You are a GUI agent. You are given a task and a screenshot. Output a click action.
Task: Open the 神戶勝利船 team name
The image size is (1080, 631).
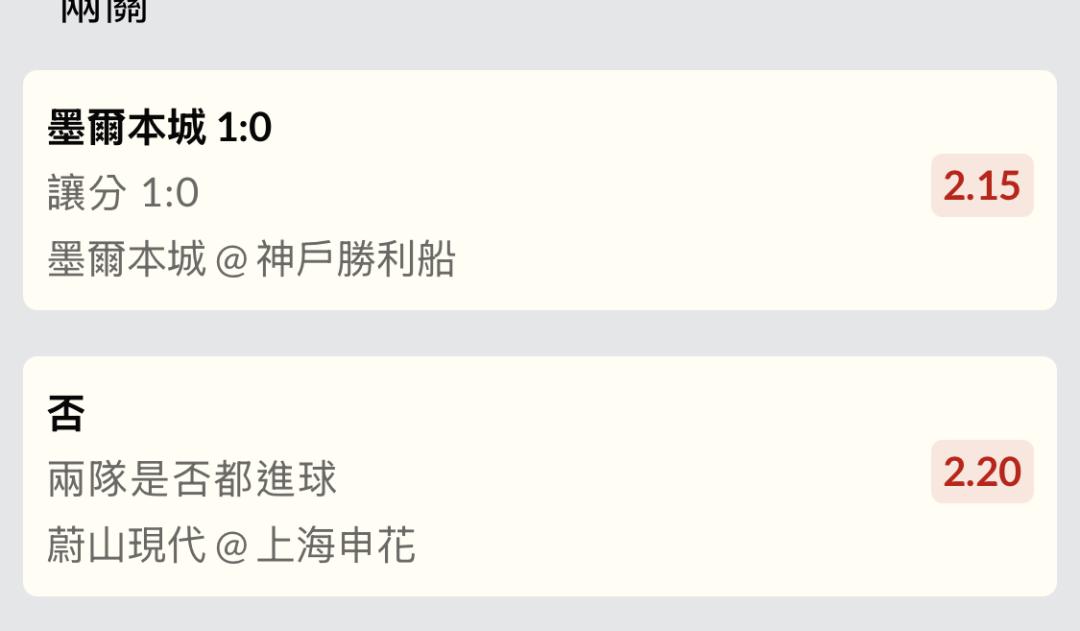tap(356, 260)
